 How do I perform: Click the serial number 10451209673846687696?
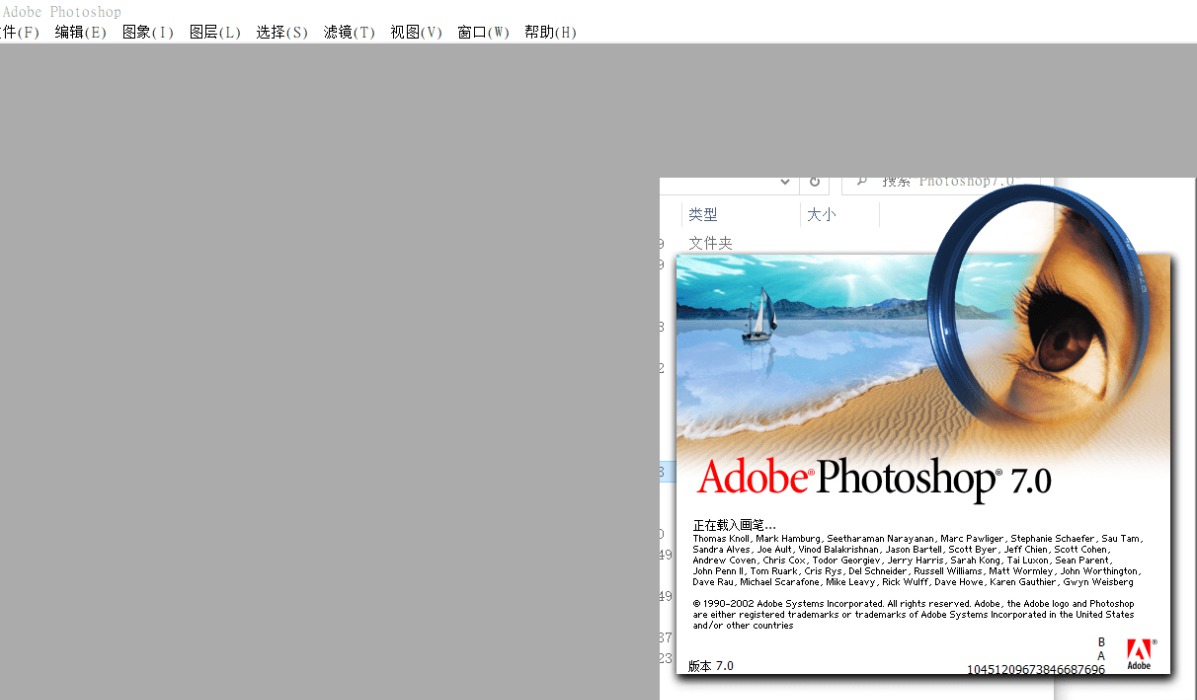point(1035,669)
